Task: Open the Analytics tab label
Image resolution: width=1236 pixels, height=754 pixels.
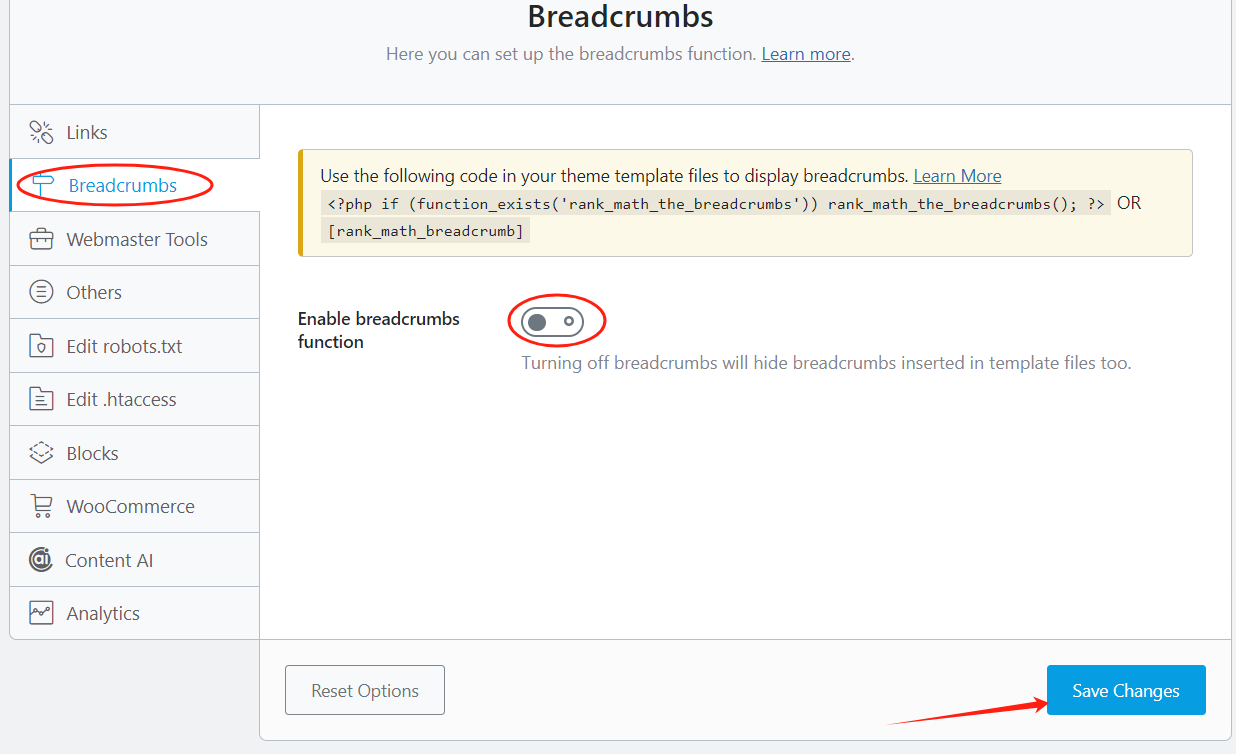Action: tap(103, 613)
